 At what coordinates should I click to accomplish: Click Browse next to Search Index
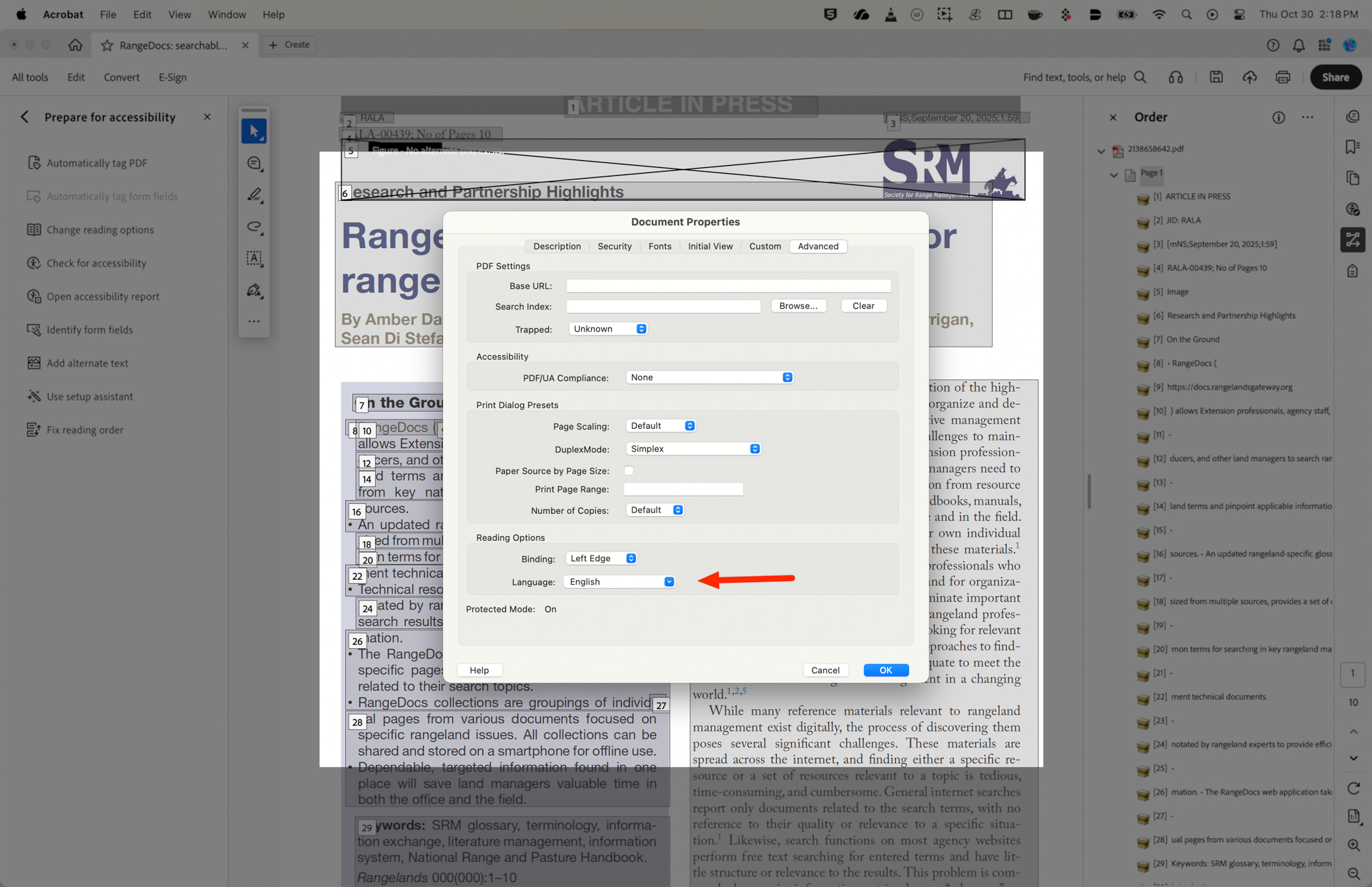pos(798,305)
